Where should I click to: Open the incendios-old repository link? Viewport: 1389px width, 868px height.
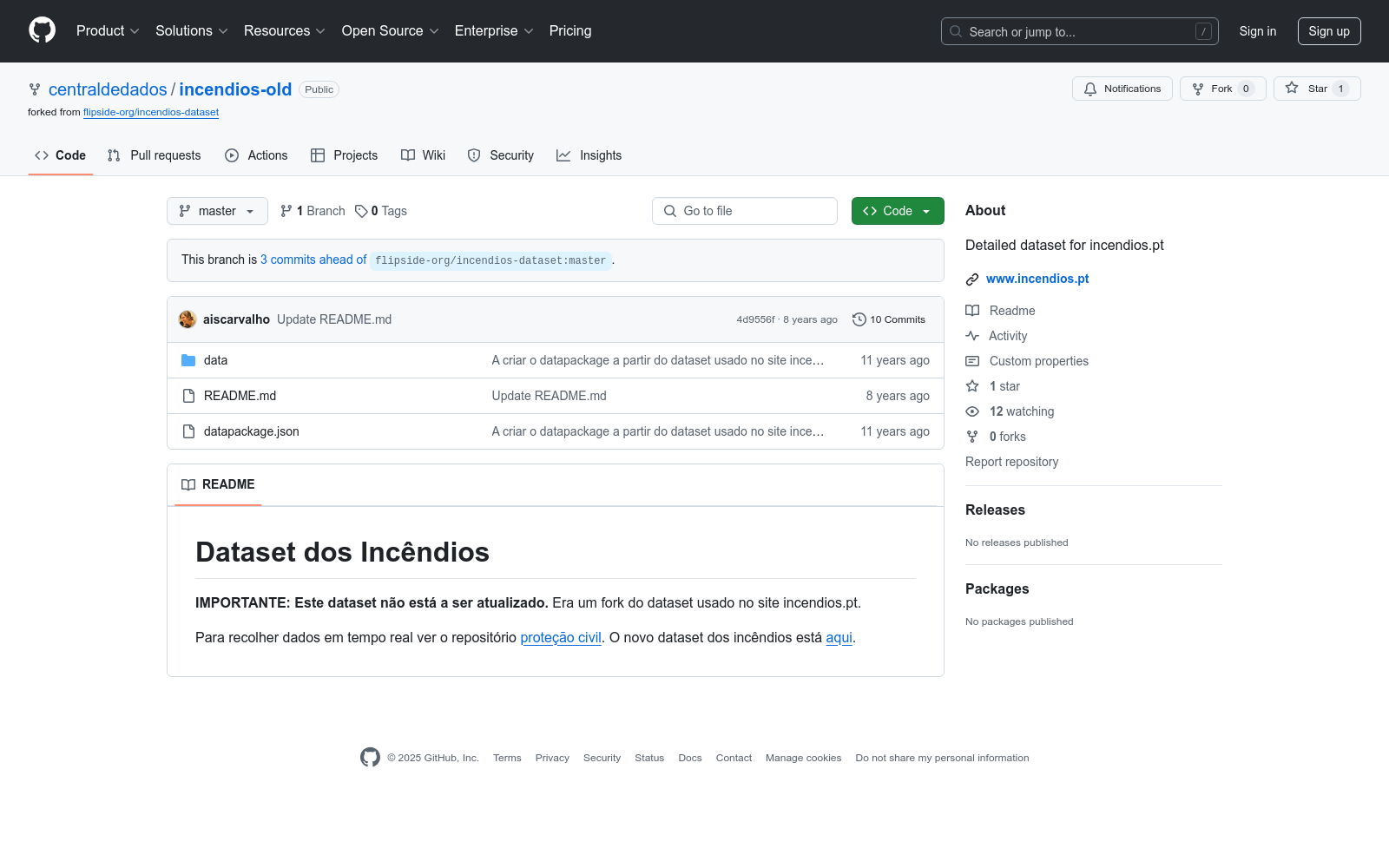tap(235, 89)
